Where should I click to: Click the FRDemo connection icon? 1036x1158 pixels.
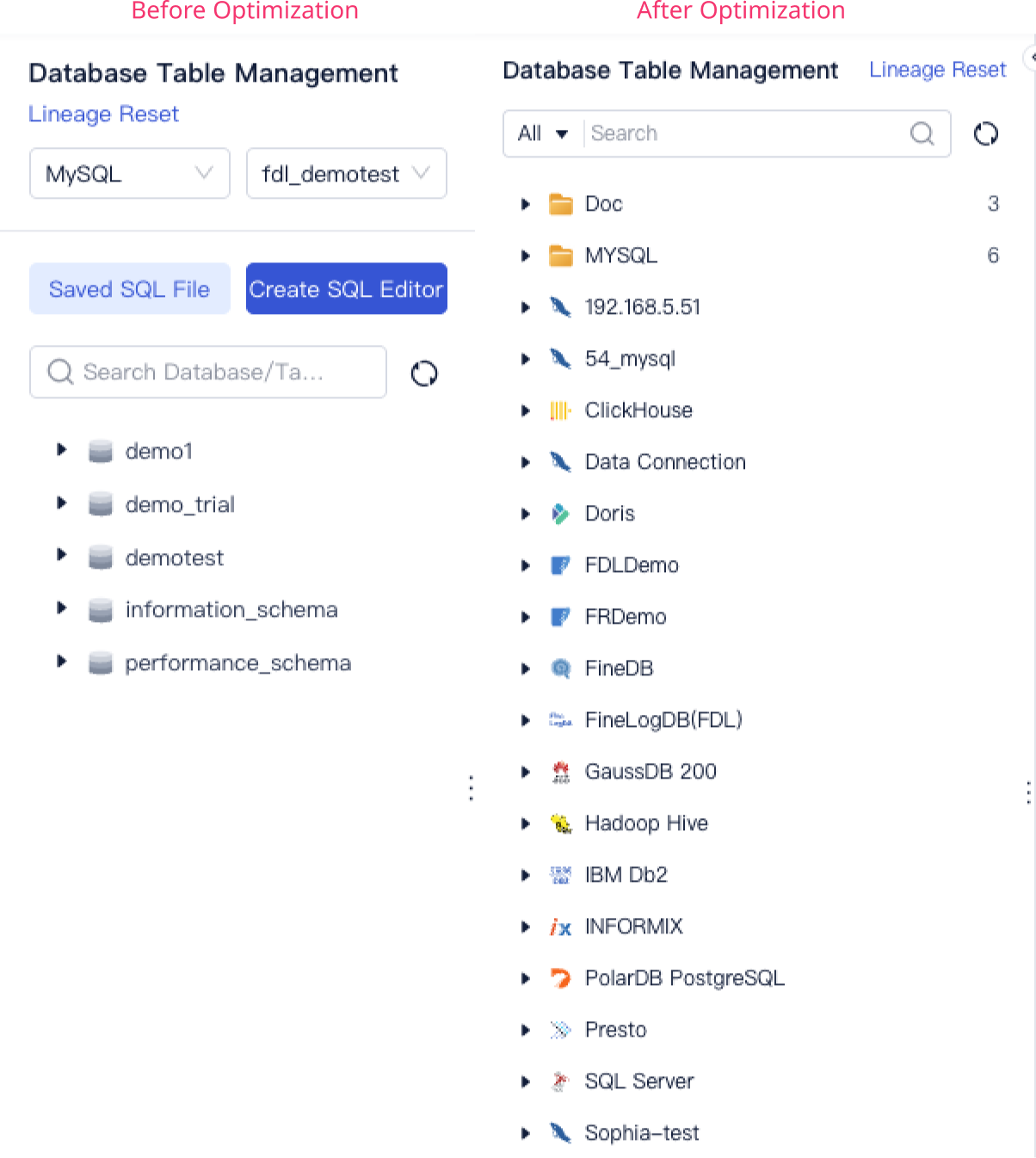(x=560, y=617)
